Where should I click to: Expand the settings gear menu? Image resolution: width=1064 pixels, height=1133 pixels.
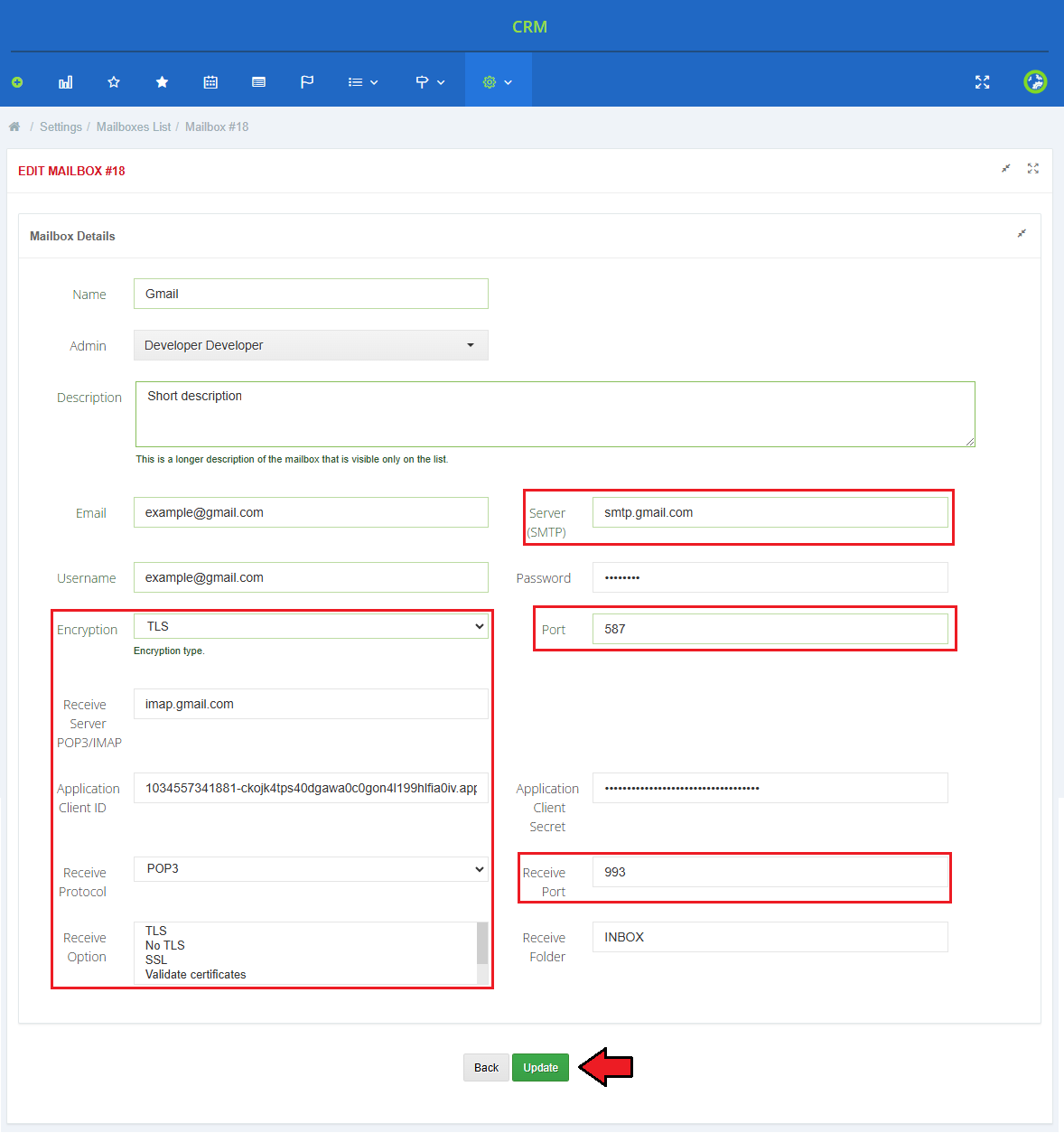click(x=498, y=82)
